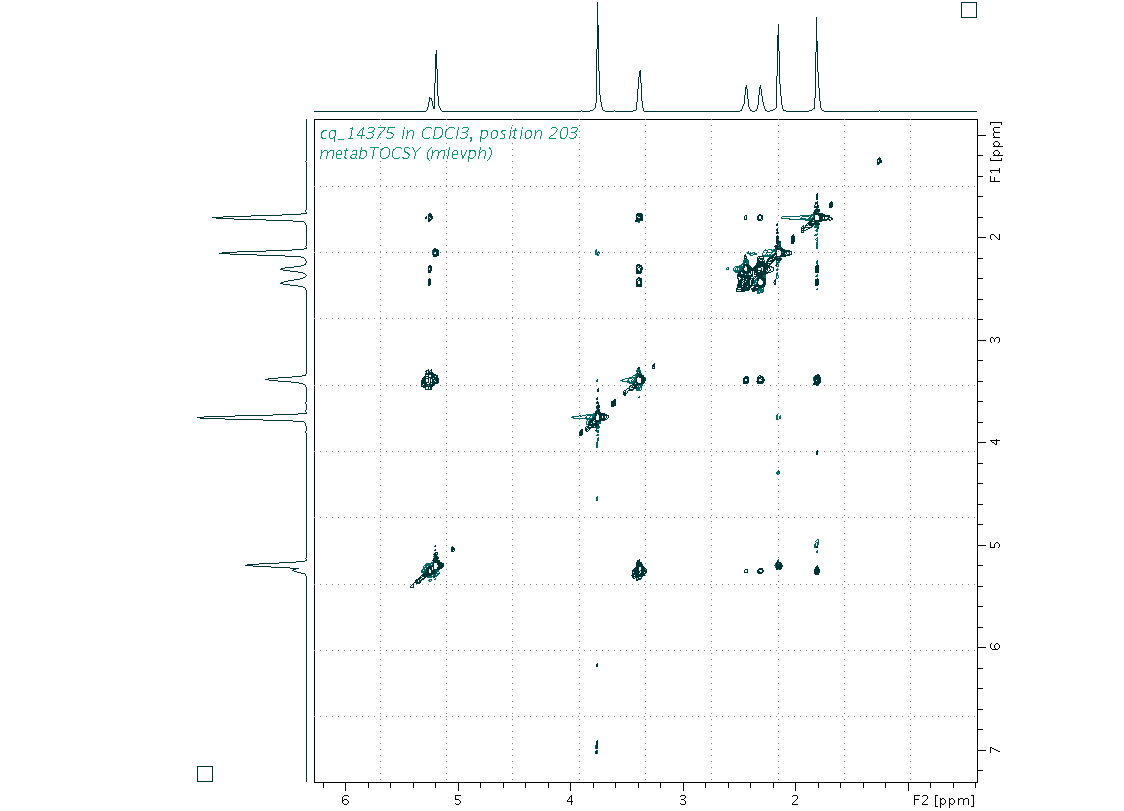Click the '5' tick label on the F2 horizontal axis
This screenshot has height=811, width=1124.
click(458, 800)
